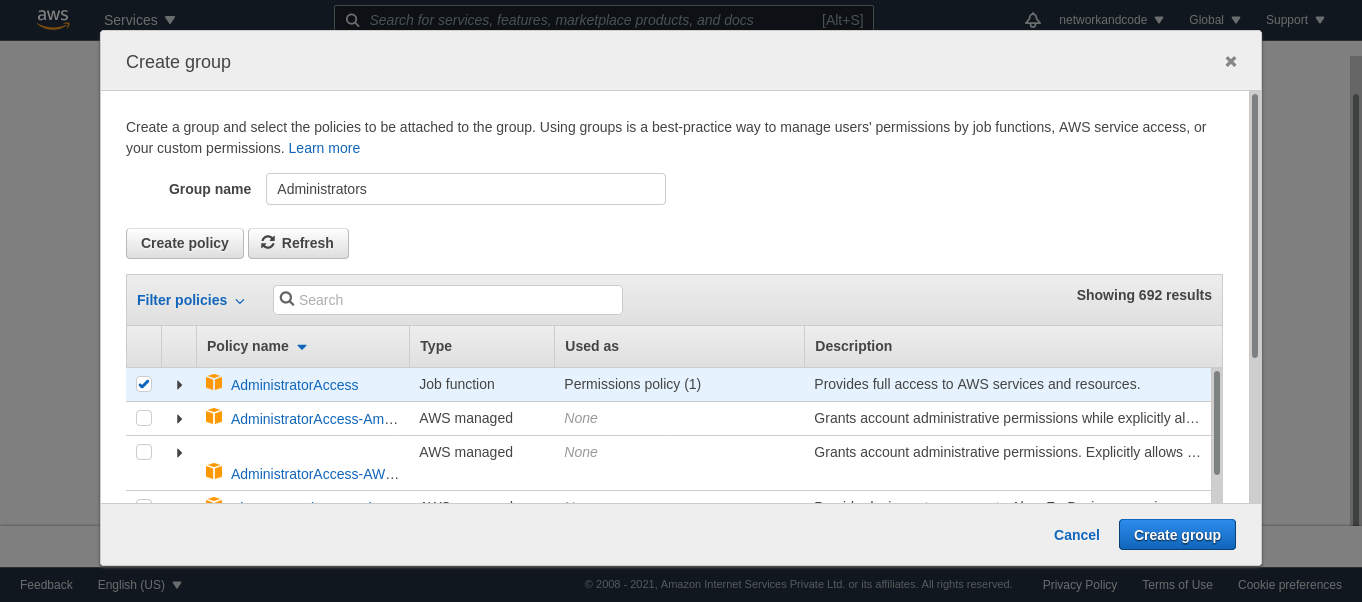Click the AWS logo

[x=53, y=19]
